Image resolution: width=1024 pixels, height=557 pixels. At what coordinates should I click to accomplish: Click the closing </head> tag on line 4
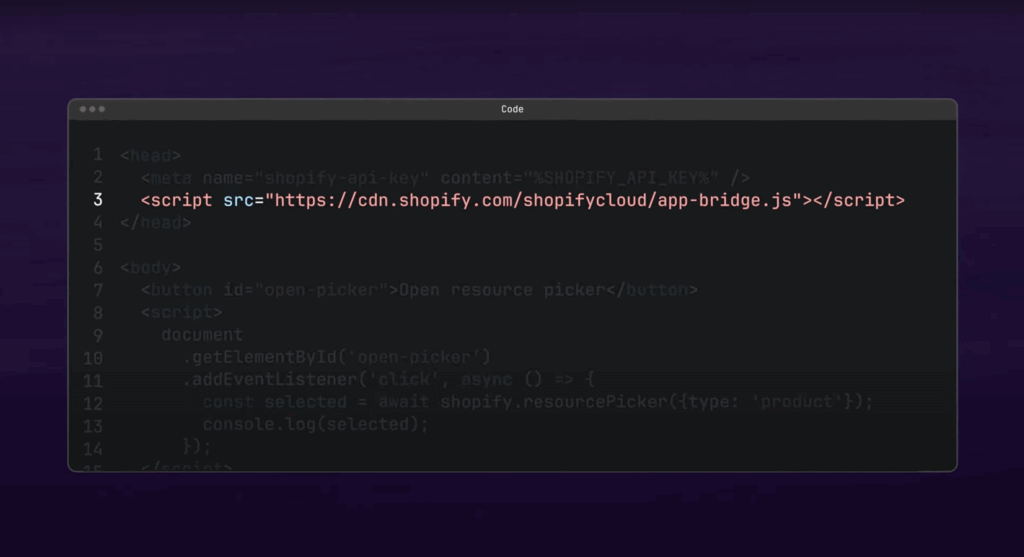click(156, 223)
